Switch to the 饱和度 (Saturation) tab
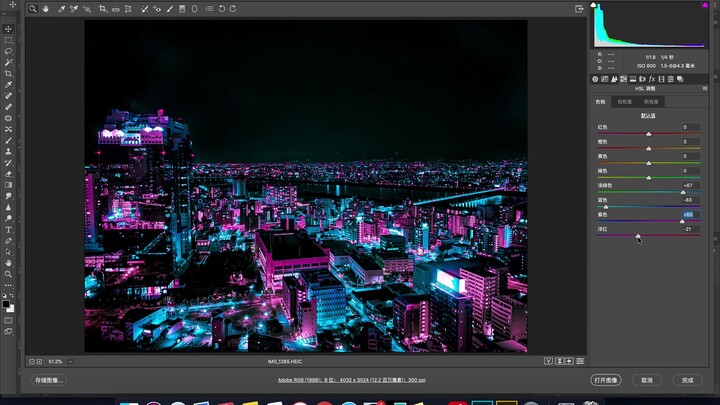Image resolution: width=720 pixels, height=405 pixels. pyautogui.click(x=624, y=102)
